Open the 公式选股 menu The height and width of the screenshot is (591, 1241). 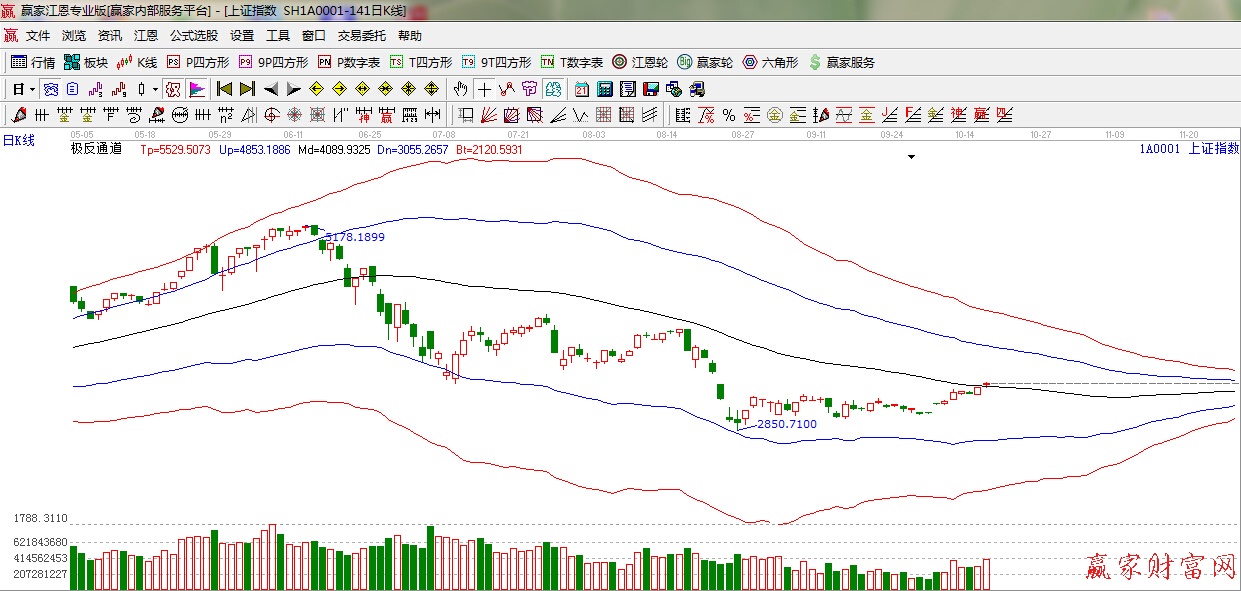[x=193, y=36]
